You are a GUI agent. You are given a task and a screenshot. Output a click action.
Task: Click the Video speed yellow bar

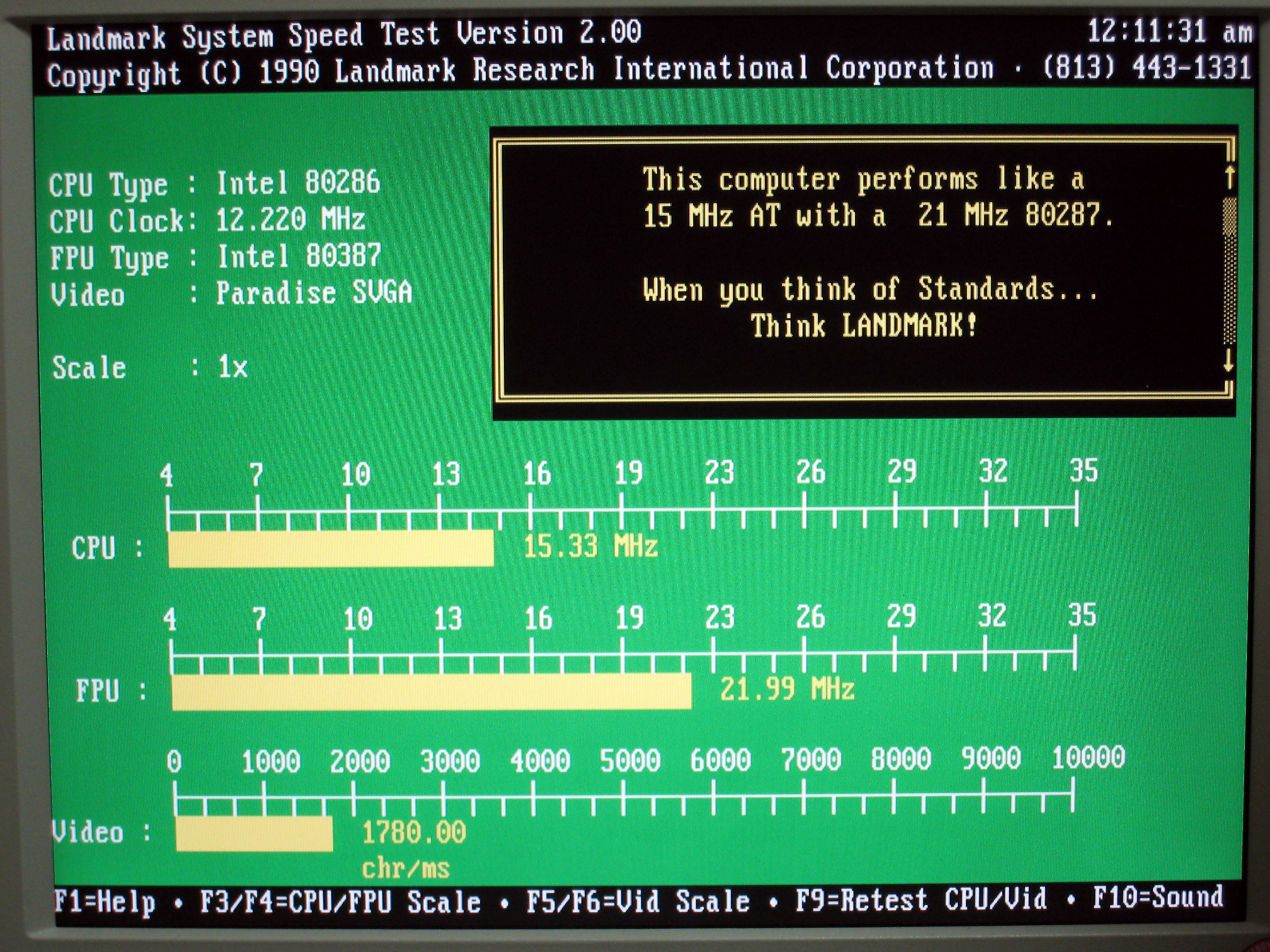[x=254, y=834]
